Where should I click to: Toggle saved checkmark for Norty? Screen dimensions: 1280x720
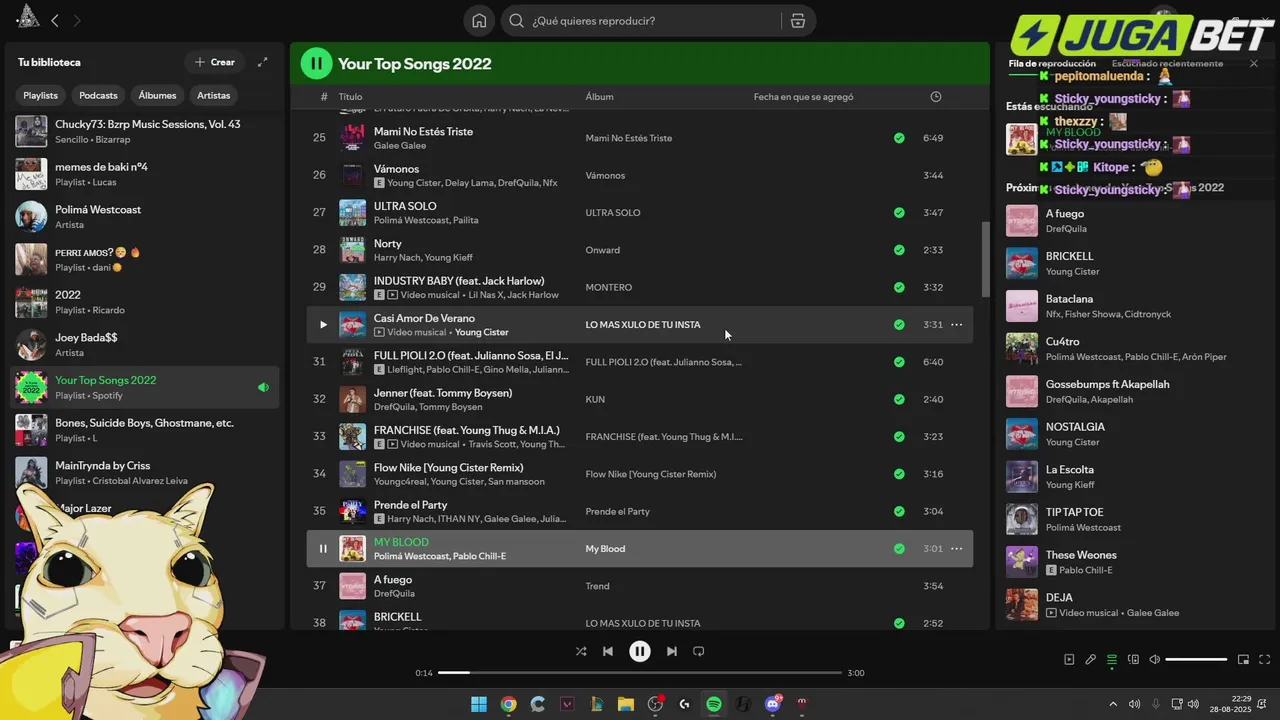899,250
